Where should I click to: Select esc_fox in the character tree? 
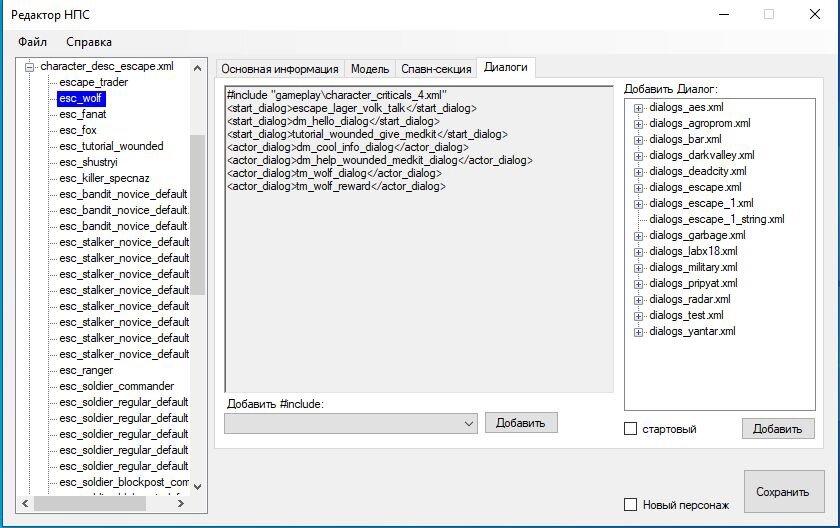(x=78, y=130)
